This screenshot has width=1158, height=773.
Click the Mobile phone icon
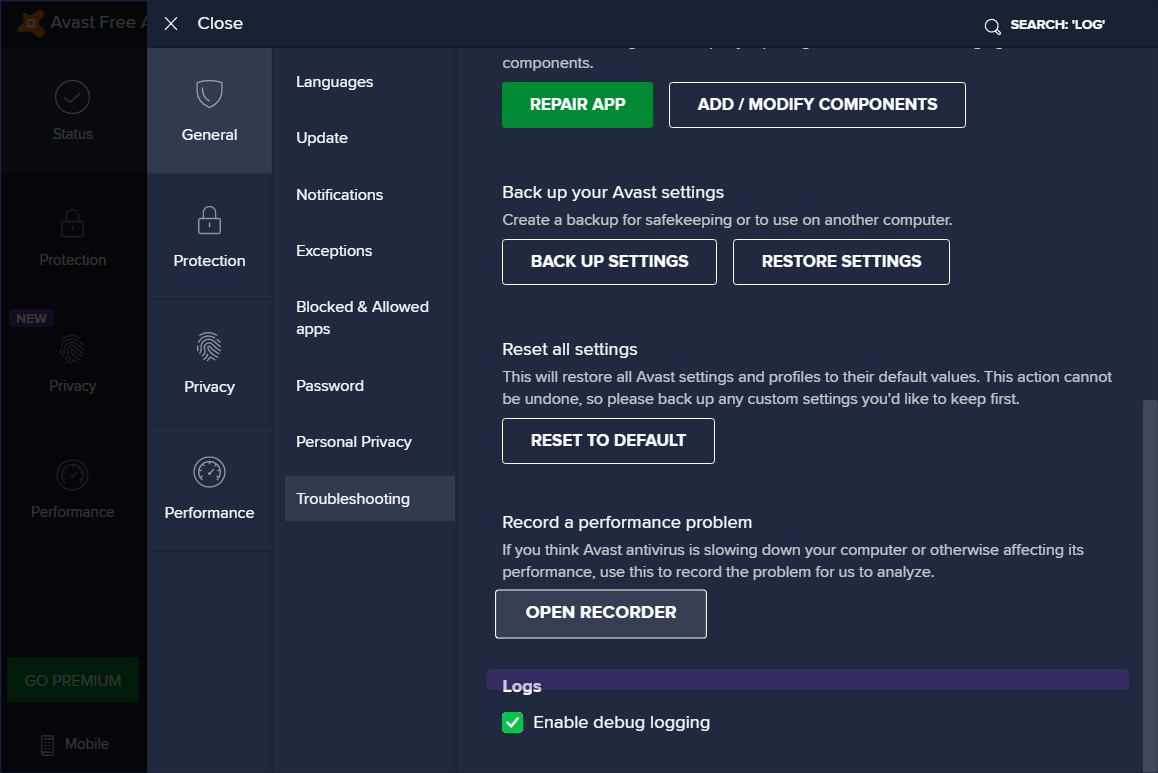click(x=47, y=745)
